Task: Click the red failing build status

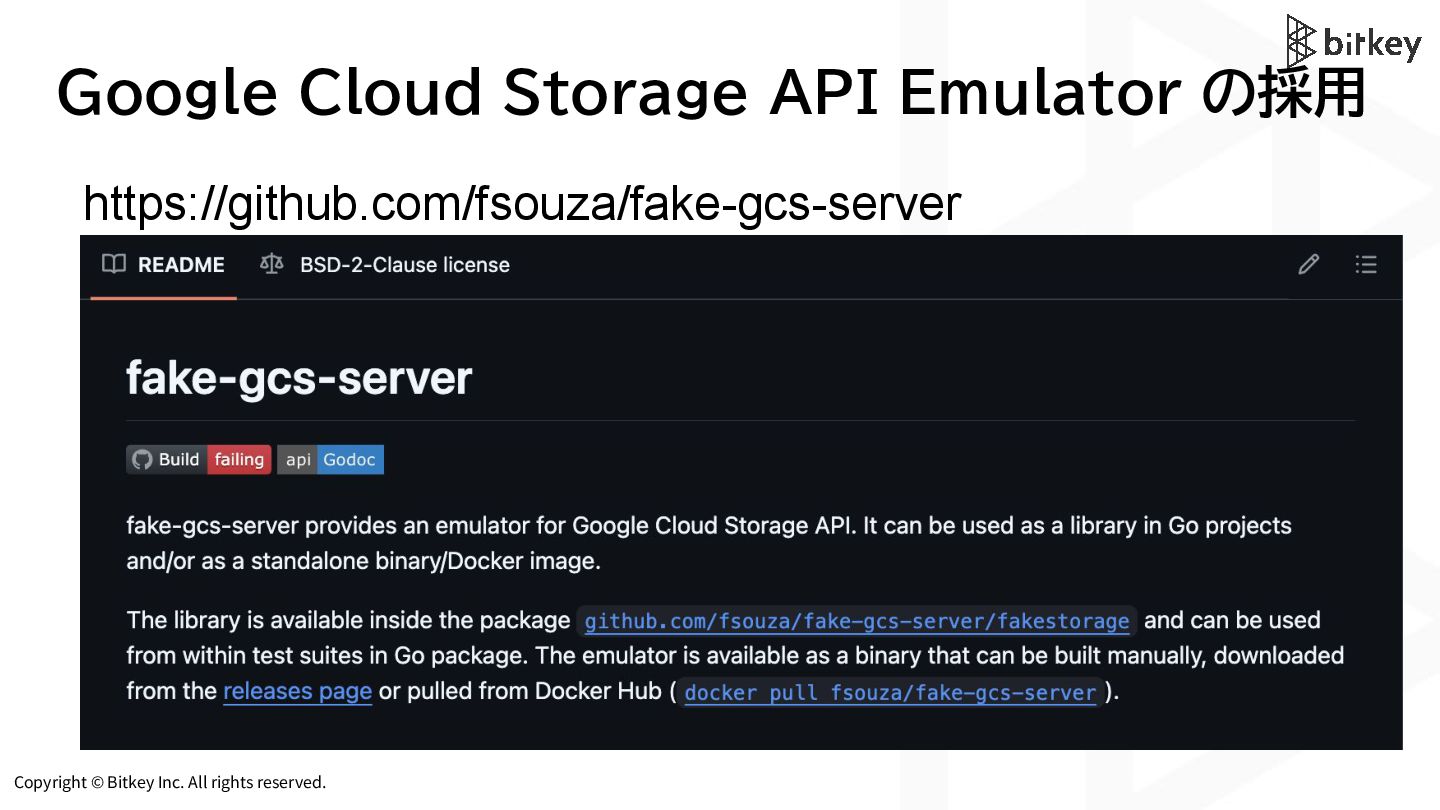Action: click(239, 460)
